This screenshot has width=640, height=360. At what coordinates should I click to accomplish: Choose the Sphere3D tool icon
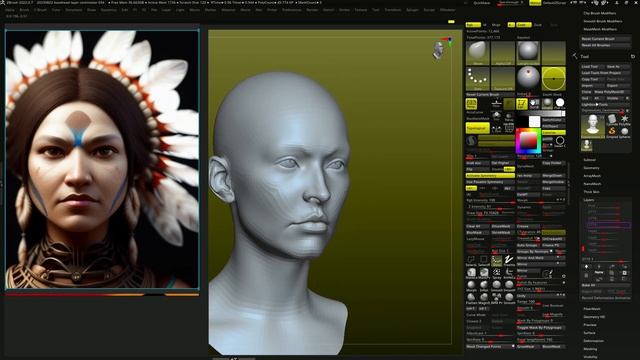pyautogui.click(x=624, y=132)
